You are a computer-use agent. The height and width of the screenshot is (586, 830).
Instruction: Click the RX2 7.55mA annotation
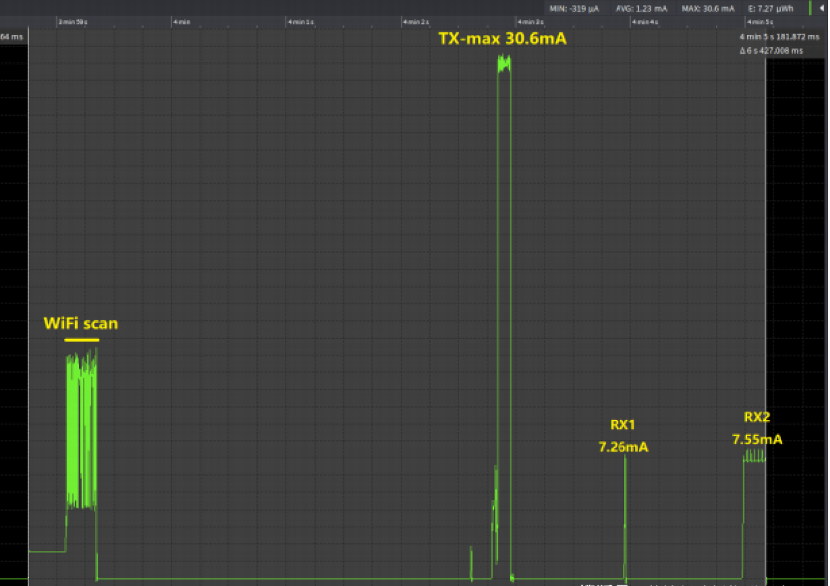[757, 429]
